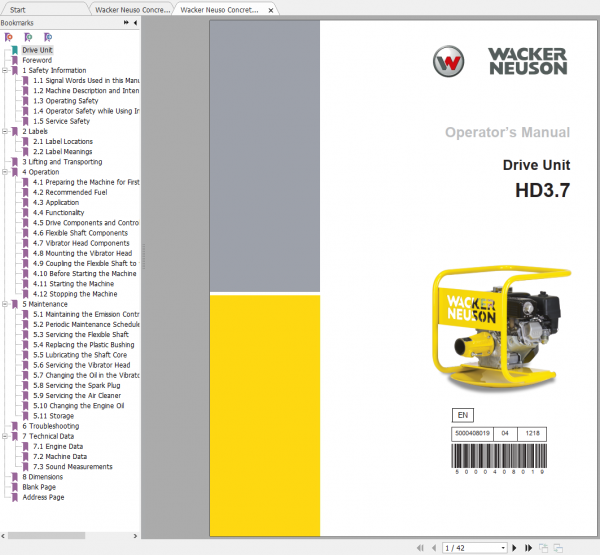Open bookmark 2.2 Label Meanings
Image resolution: width=600 pixels, height=555 pixels.
pyautogui.click(x=62, y=152)
